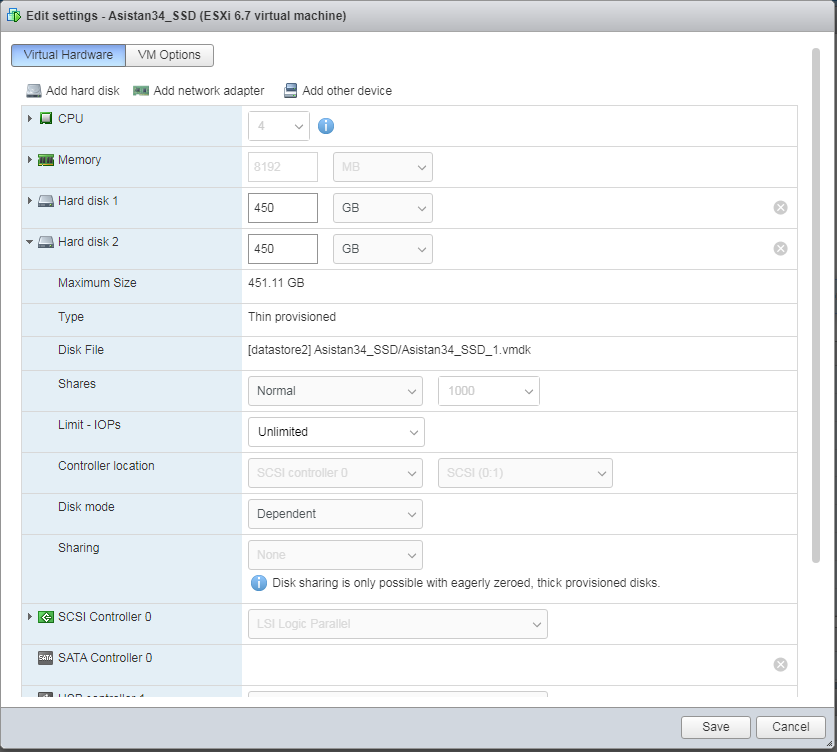Expand the SCSI Controller 0 row

[30, 617]
